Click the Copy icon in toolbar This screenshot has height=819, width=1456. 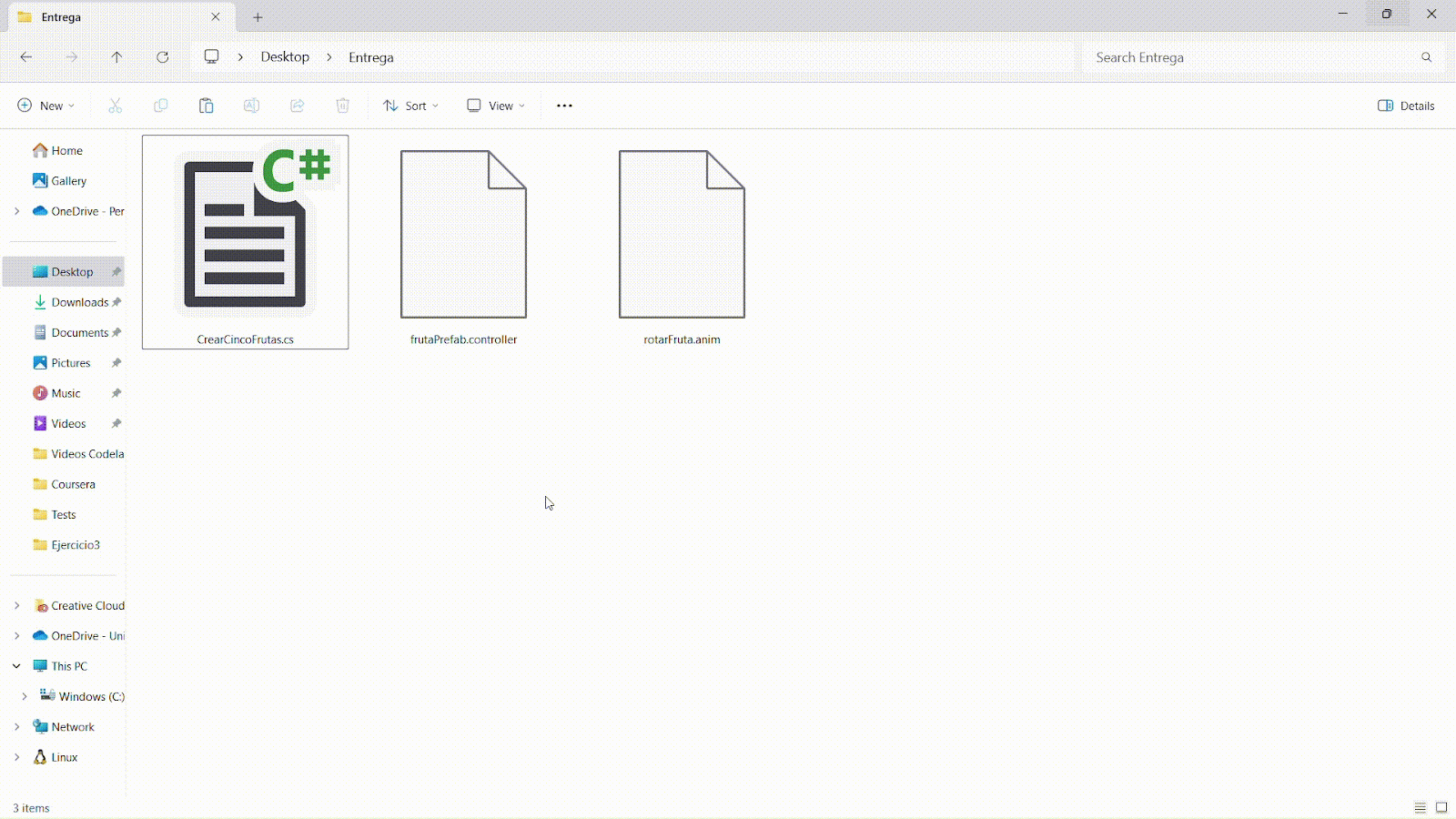coord(161,106)
